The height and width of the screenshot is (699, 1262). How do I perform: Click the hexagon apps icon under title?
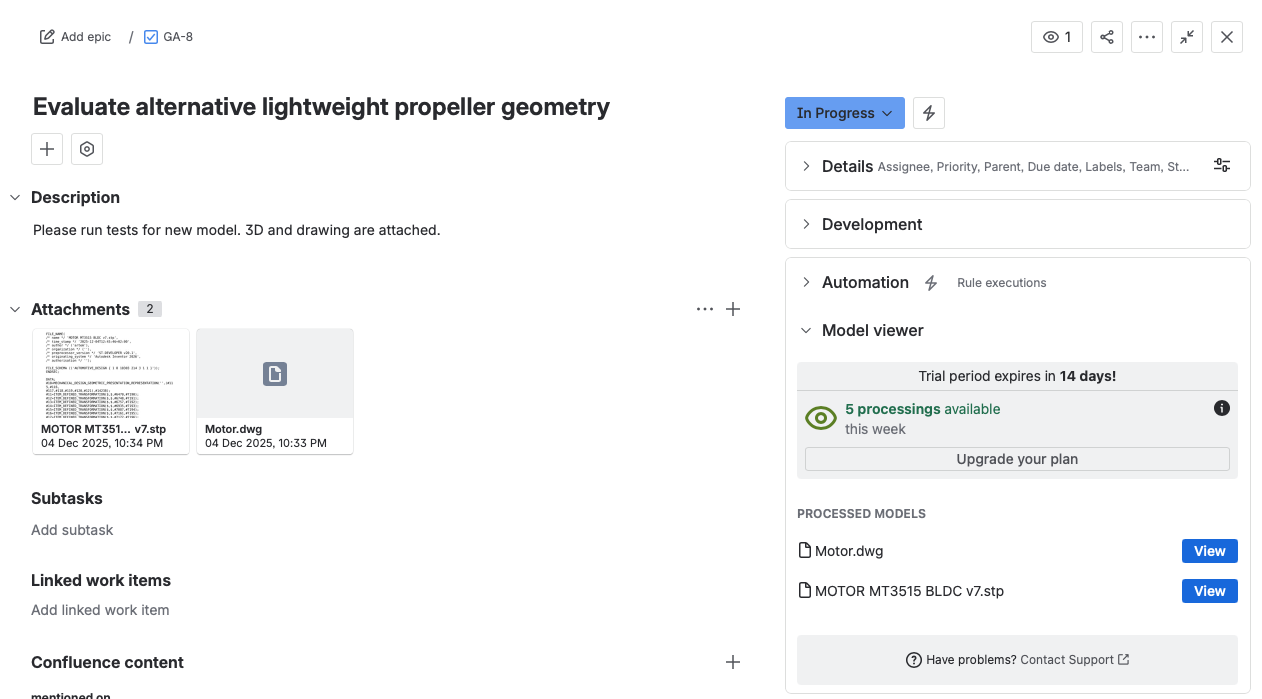click(87, 149)
